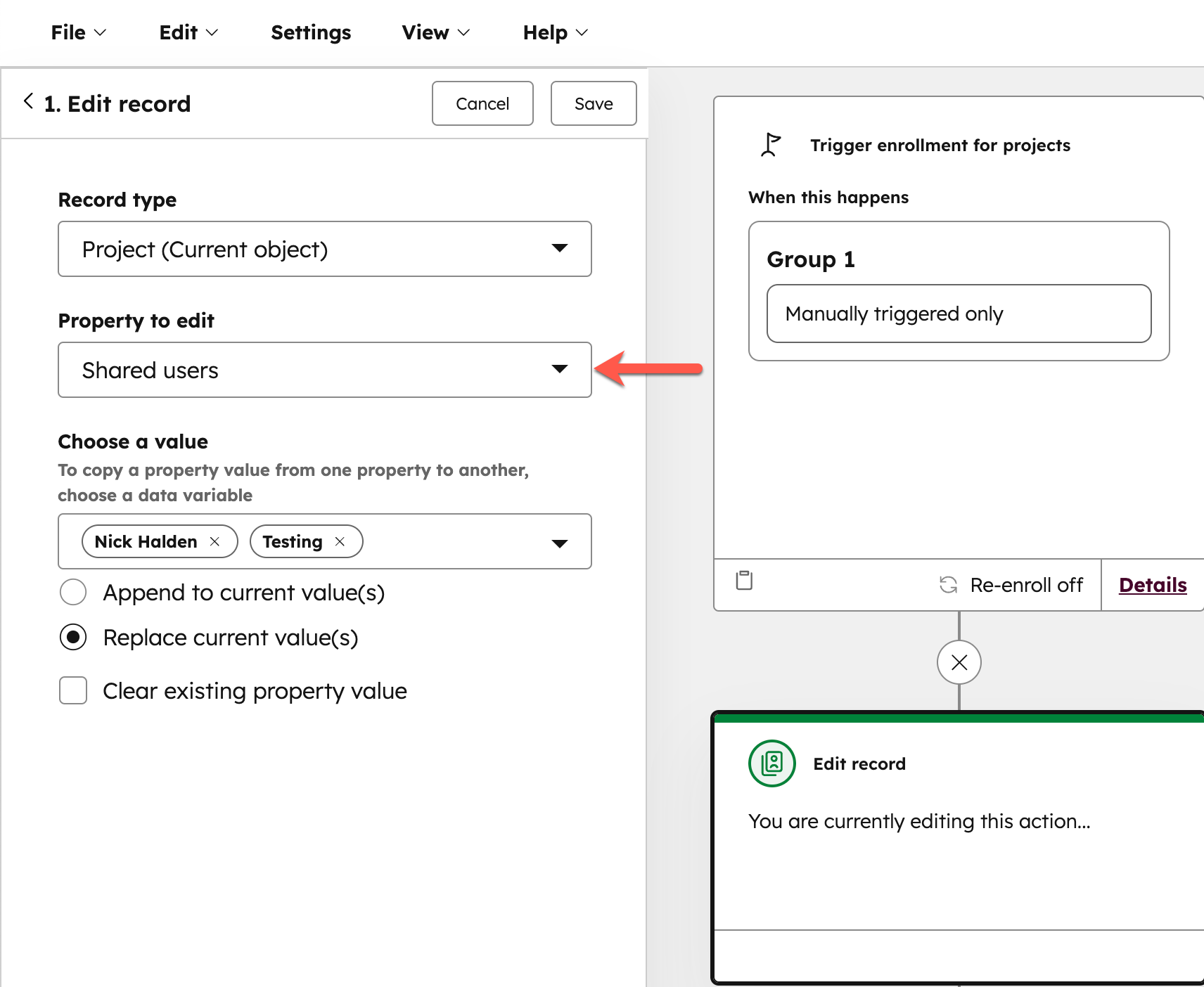Click the green Edit record action icon
This screenshot has width=1204, height=987.
771,763
